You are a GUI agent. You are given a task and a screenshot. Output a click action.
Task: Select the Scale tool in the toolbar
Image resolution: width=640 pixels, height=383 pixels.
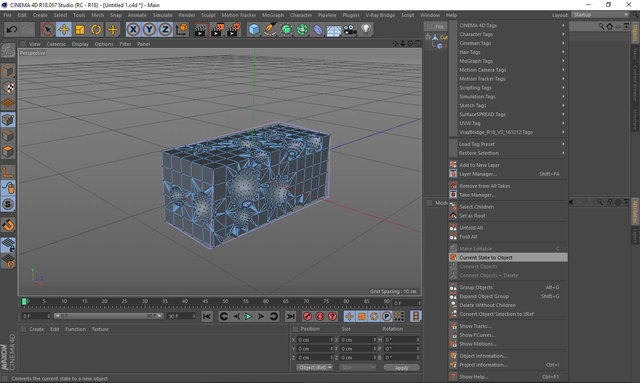click(x=80, y=29)
